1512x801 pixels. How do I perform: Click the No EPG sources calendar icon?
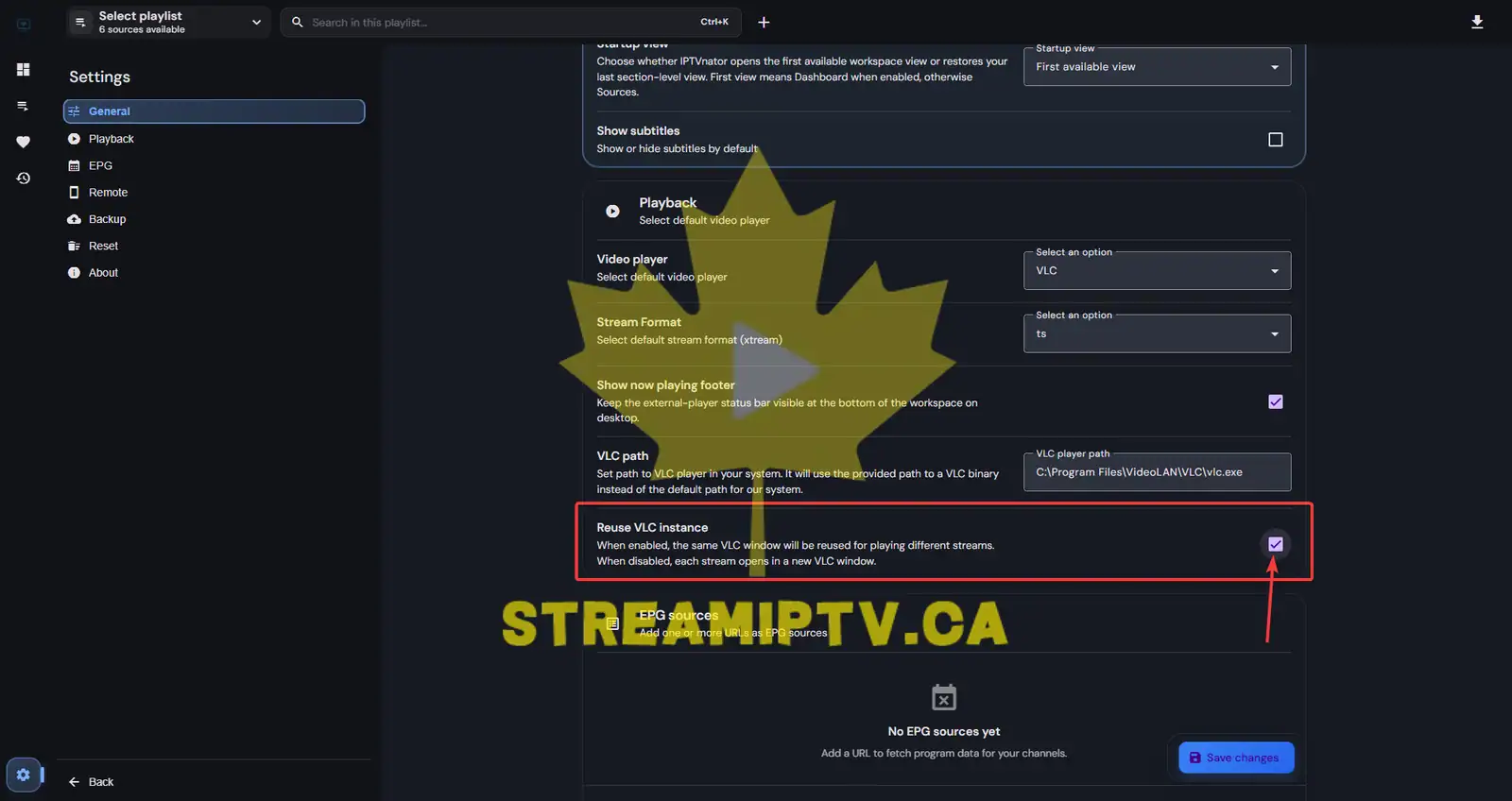coord(943,697)
